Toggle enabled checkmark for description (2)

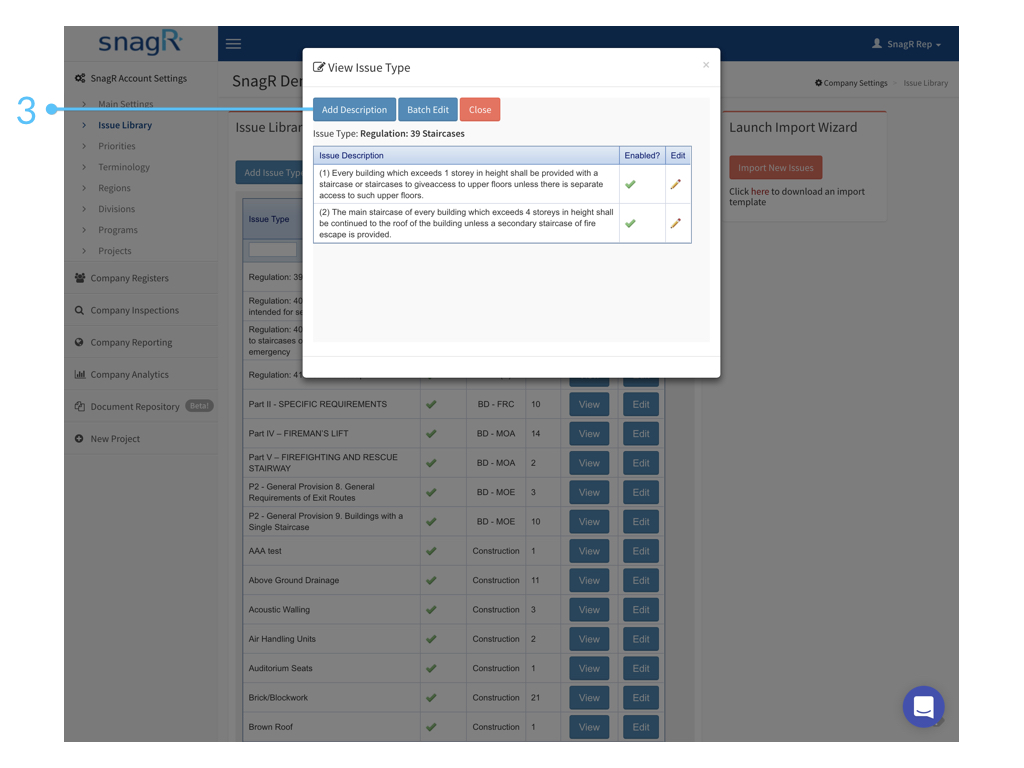pos(630,223)
